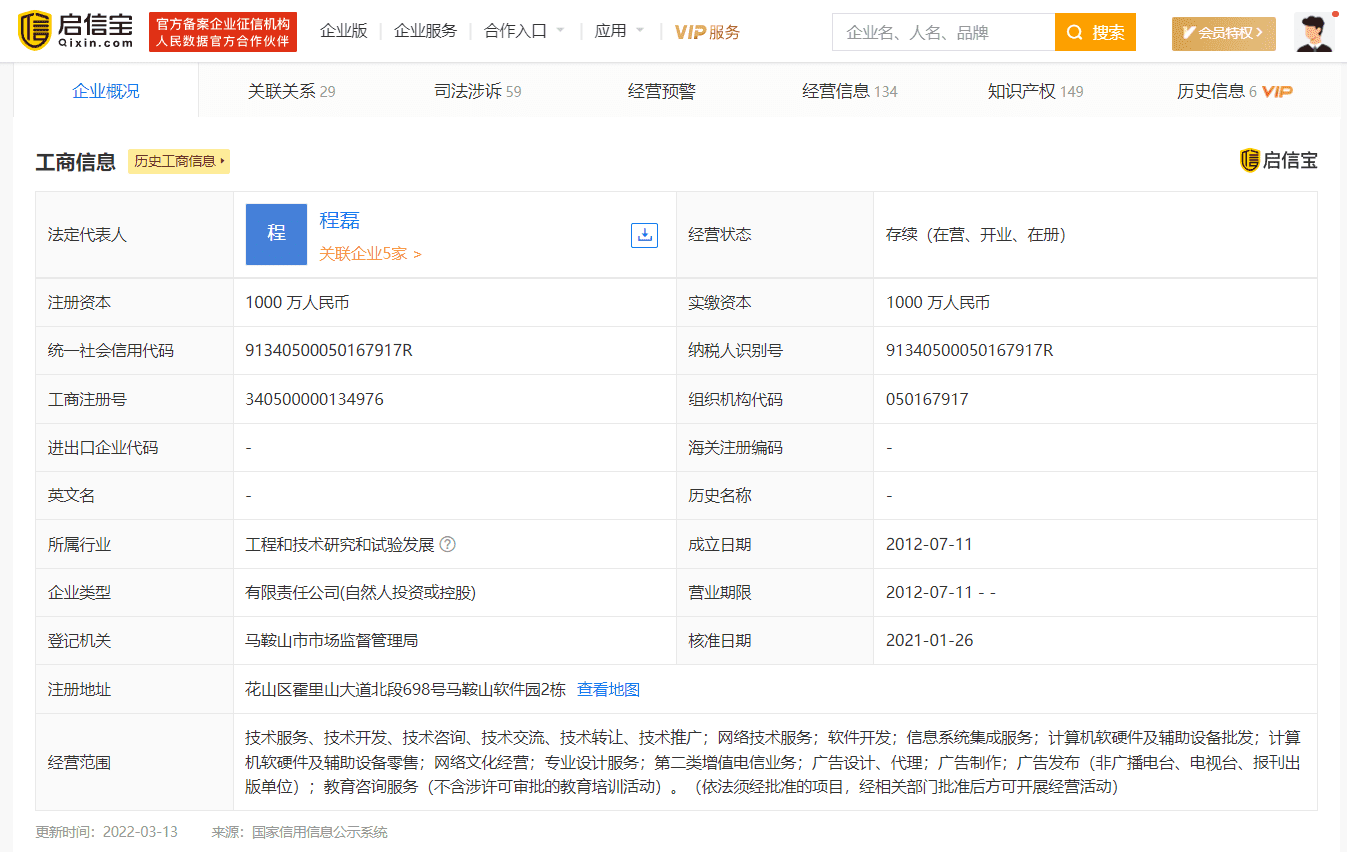This screenshot has height=852, width=1347.
Task: Select the 成立日期 value 2012-07-11
Action: [929, 544]
